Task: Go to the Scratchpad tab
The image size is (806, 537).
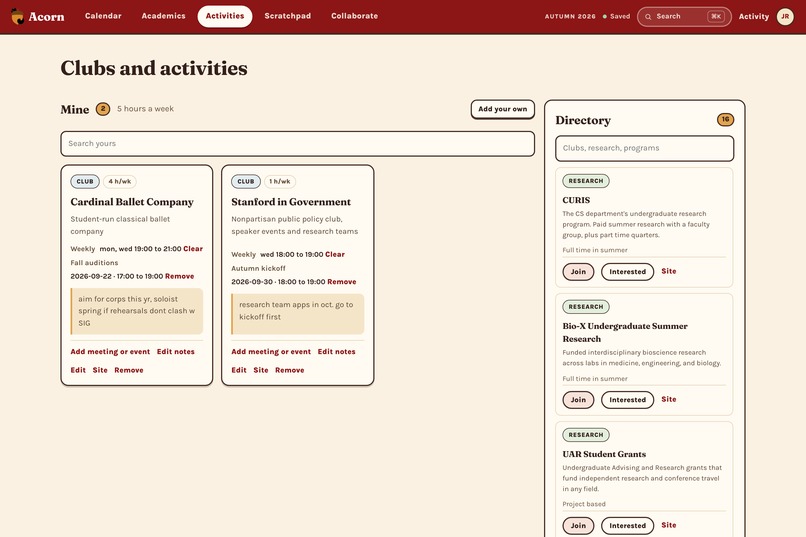Action: click(x=287, y=16)
